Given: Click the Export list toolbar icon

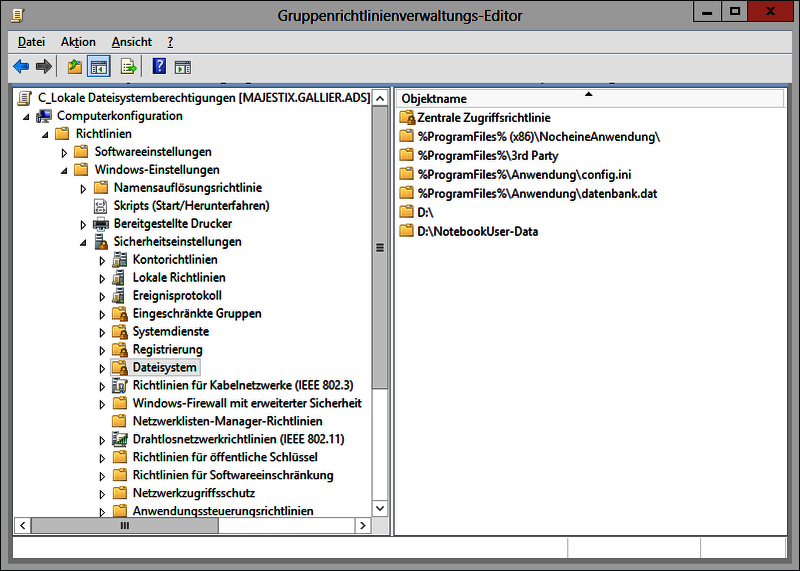Looking at the screenshot, I should point(129,66).
